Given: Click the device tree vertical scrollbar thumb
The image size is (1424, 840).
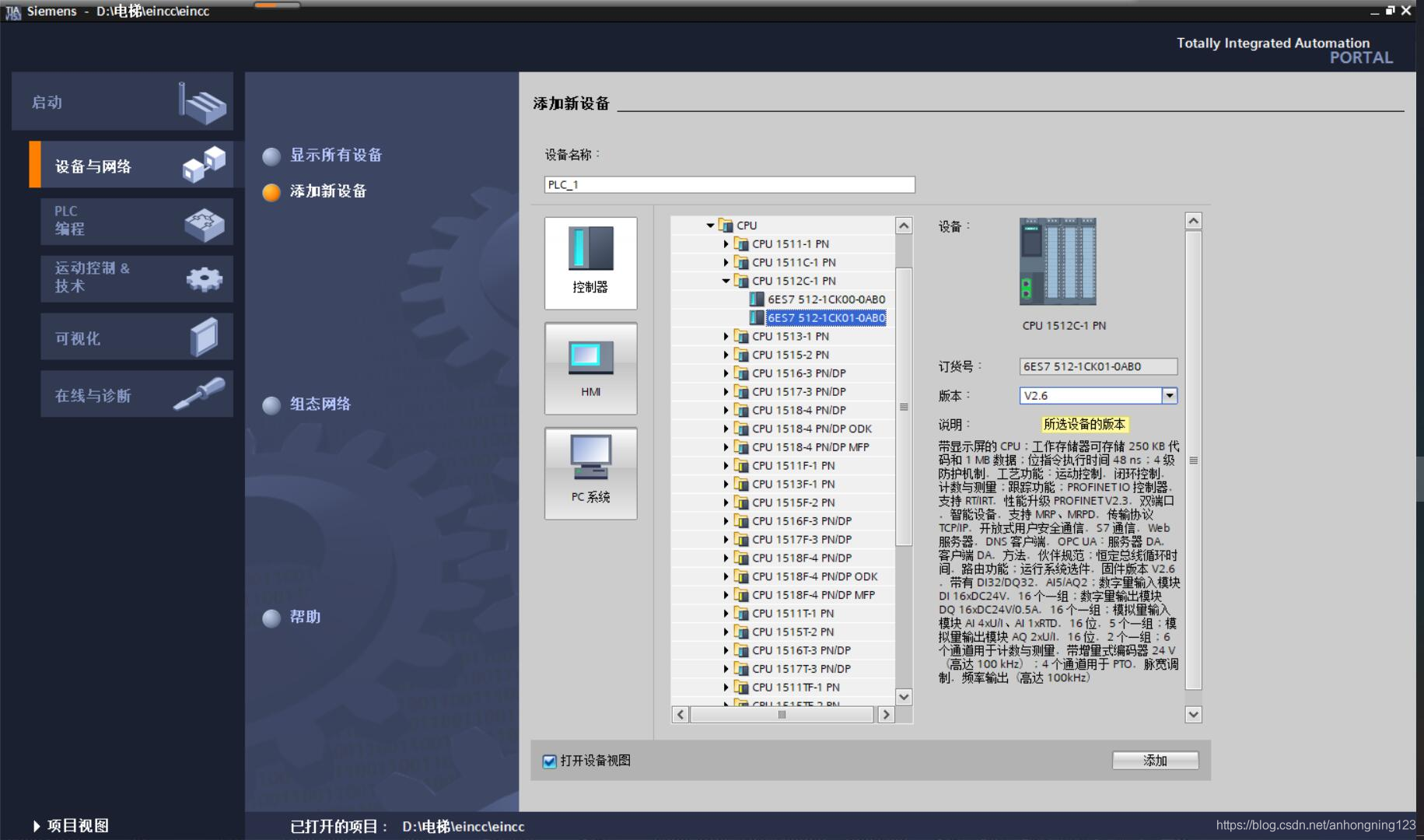Looking at the screenshot, I should pyautogui.click(x=904, y=407).
